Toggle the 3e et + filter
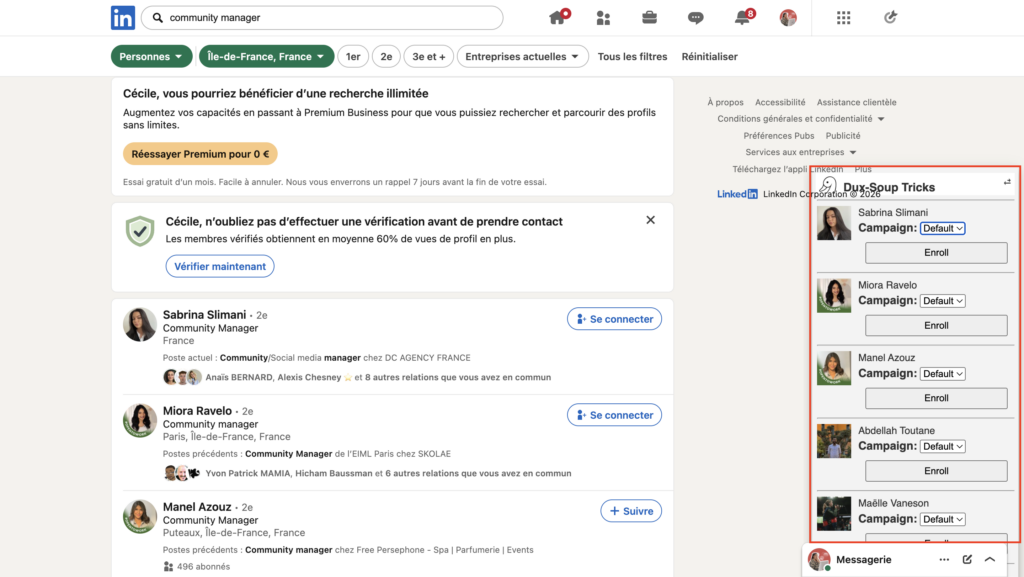The height and width of the screenshot is (577, 1024). point(429,56)
